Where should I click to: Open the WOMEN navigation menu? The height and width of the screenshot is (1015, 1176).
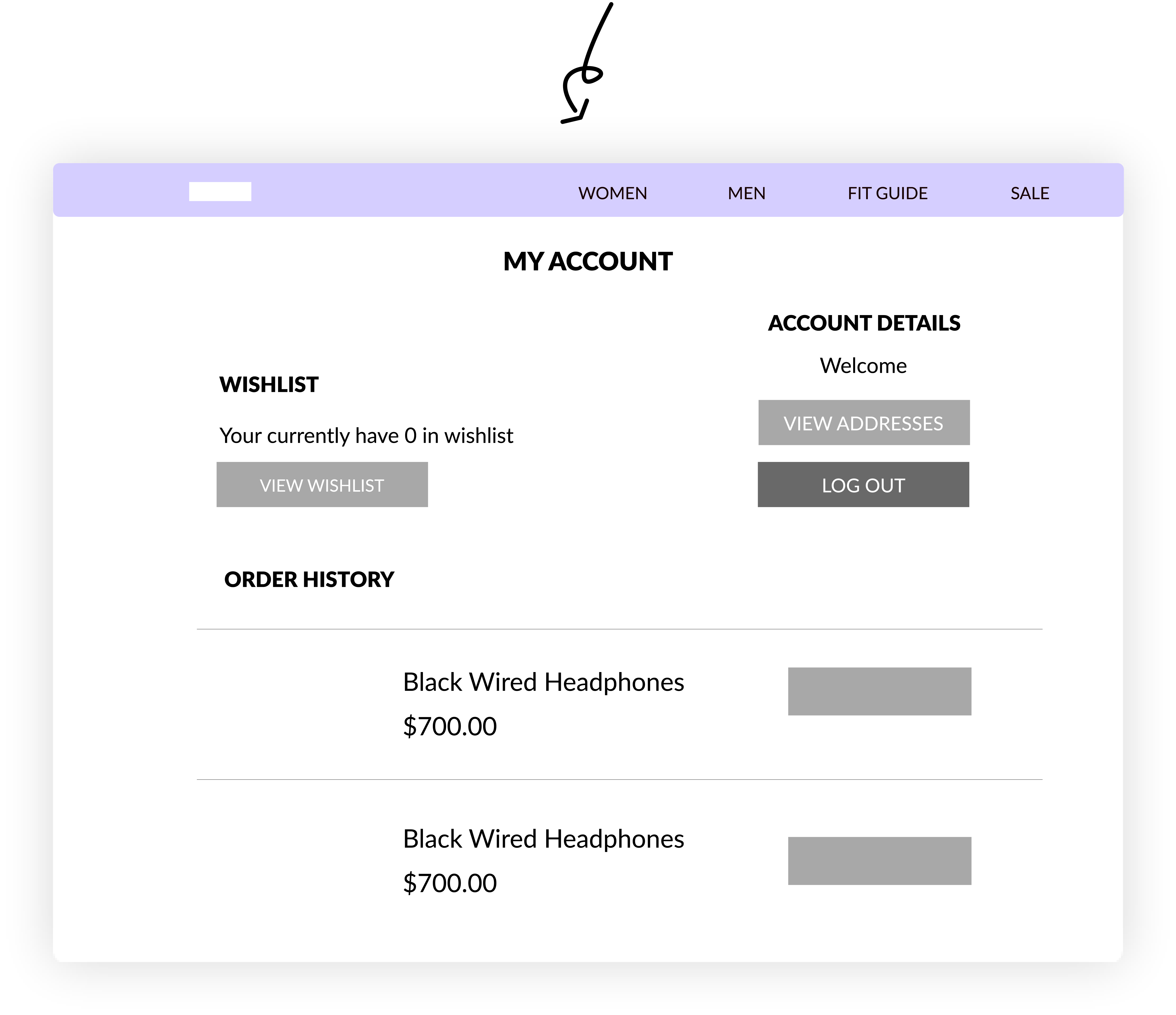coord(612,194)
